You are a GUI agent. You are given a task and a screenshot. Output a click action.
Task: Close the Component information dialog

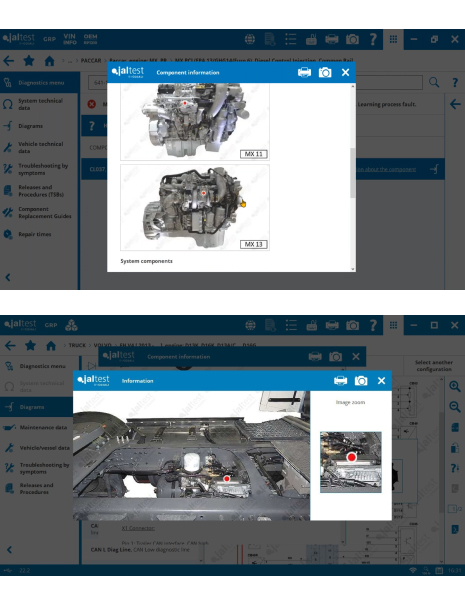click(x=346, y=72)
